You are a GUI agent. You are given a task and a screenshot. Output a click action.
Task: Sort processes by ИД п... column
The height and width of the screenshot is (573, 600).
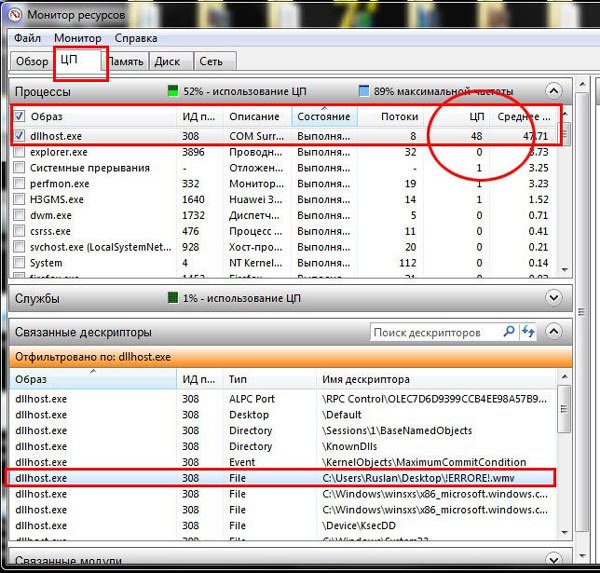coord(200,116)
